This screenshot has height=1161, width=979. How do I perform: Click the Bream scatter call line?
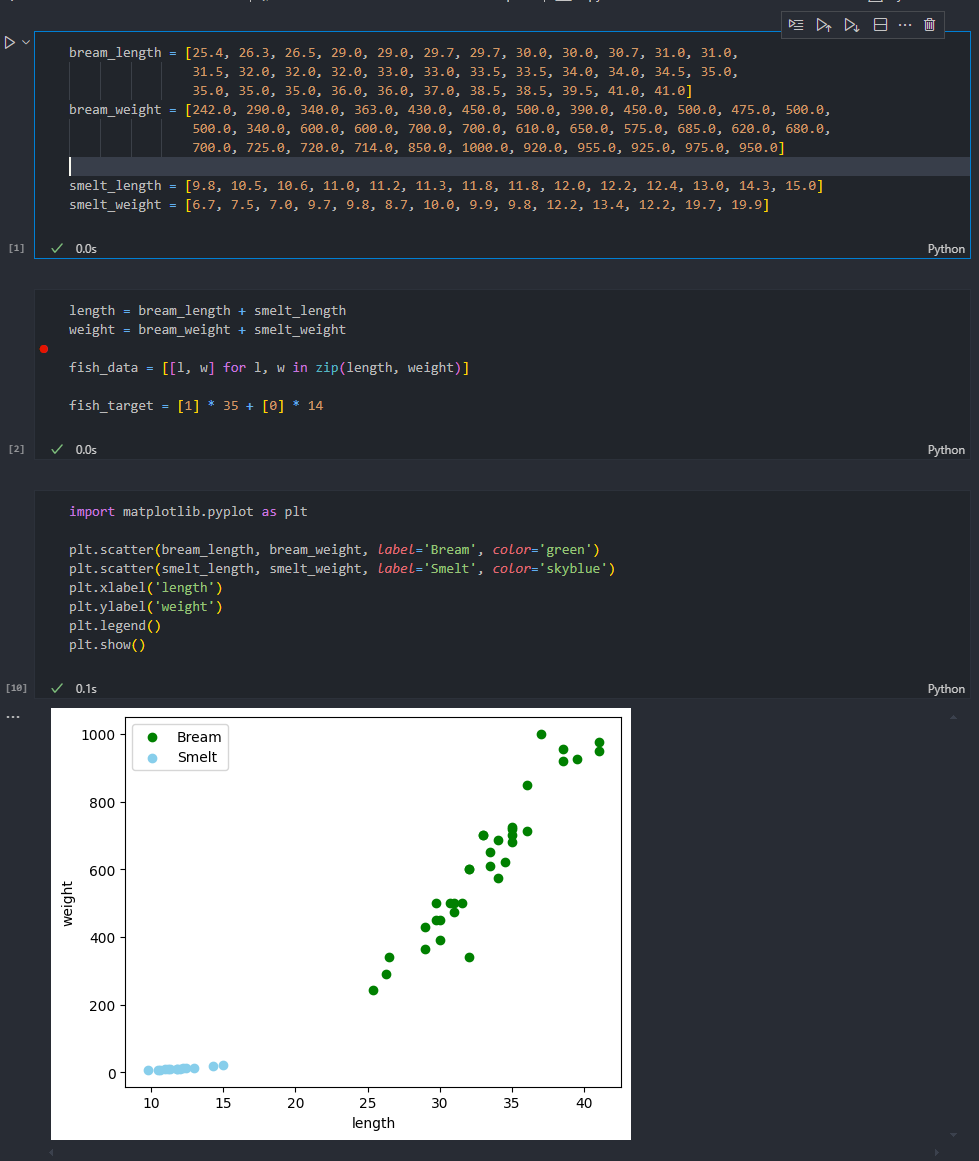point(334,549)
